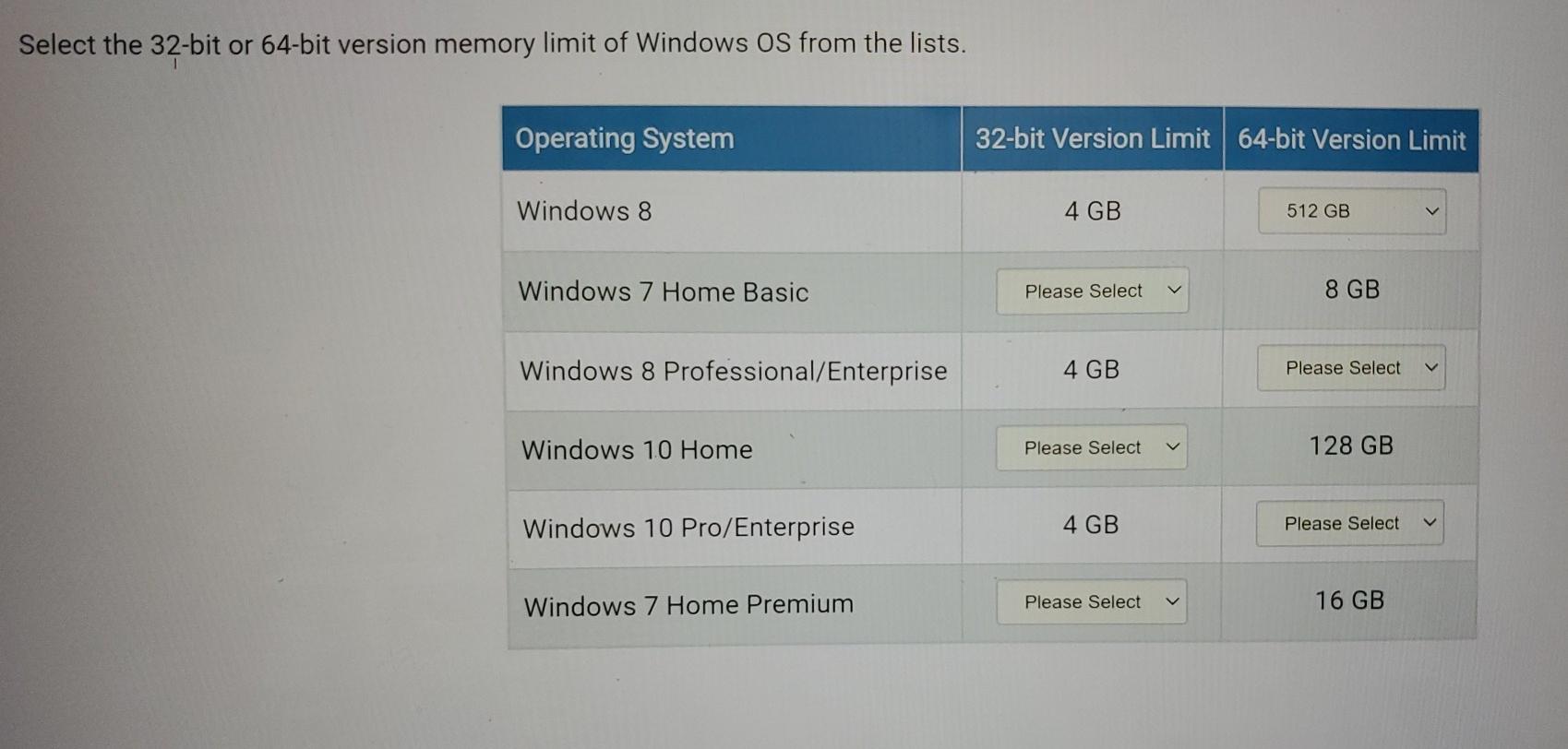Expand the Windows 10 Pro/Enterprise 64-bit dropdown
This screenshot has height=749, width=1568.
click(1350, 523)
